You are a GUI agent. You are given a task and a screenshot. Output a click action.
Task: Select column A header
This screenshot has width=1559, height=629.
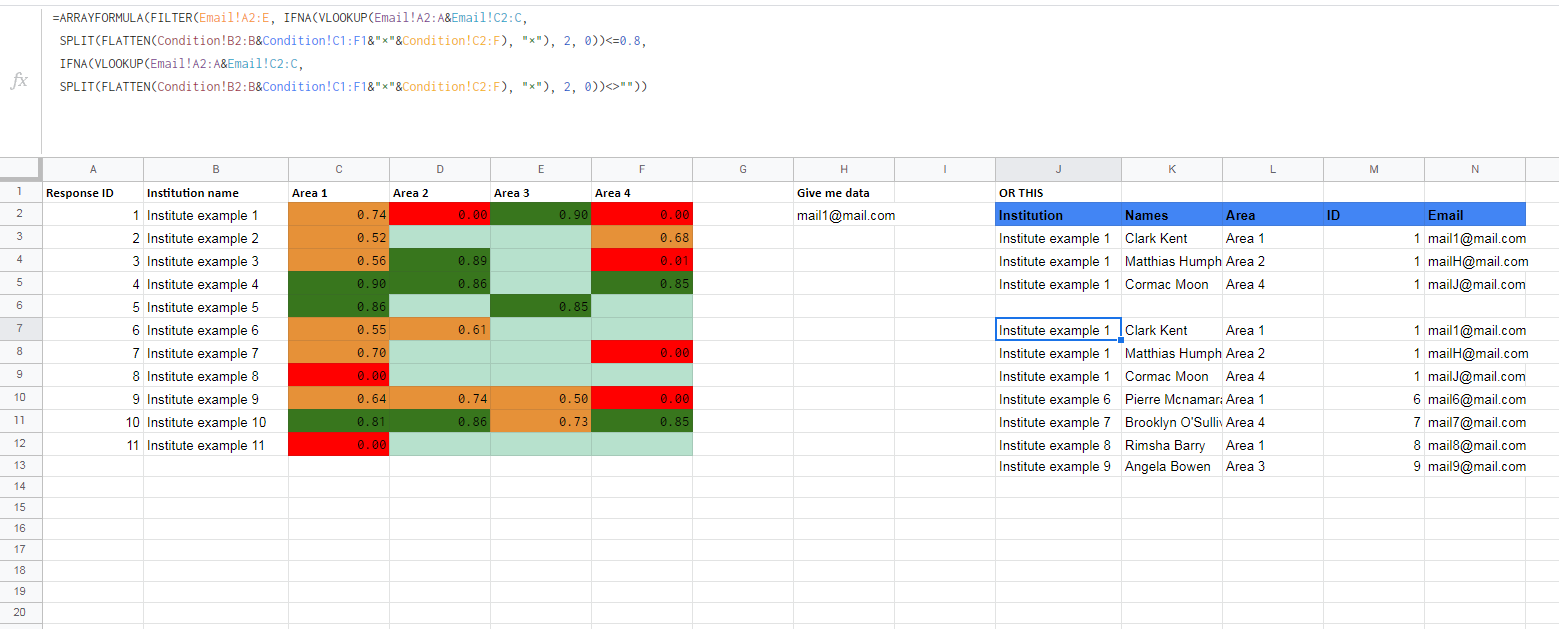point(93,169)
